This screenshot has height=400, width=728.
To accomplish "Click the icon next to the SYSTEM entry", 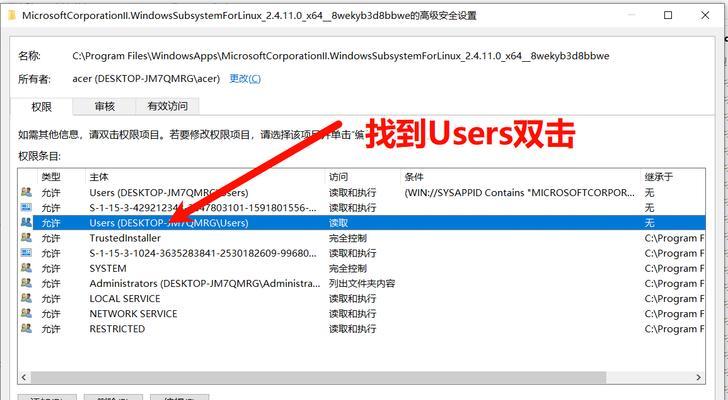I will [x=26, y=268].
